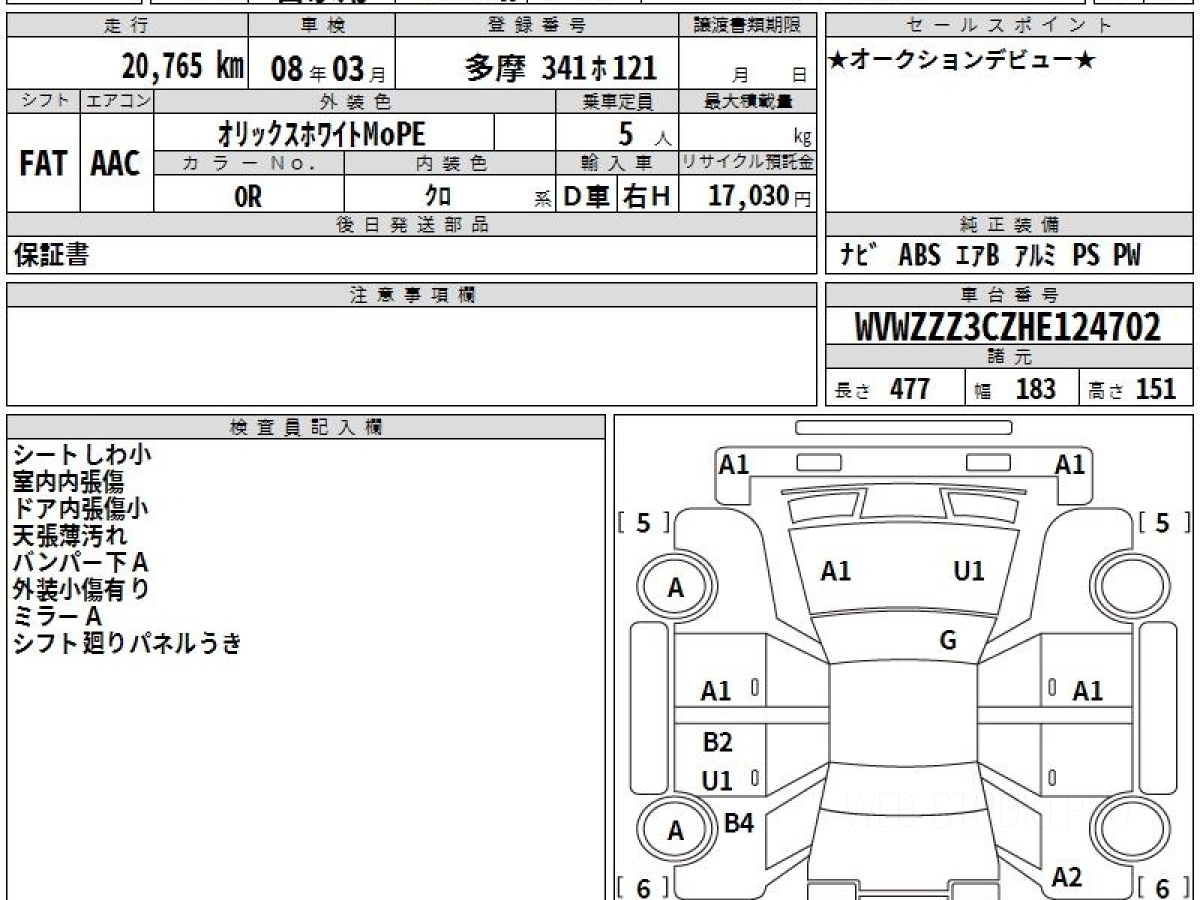This screenshot has width=1200, height=900.
Task: Click the B4 mark near rear wheel
Action: point(738,823)
